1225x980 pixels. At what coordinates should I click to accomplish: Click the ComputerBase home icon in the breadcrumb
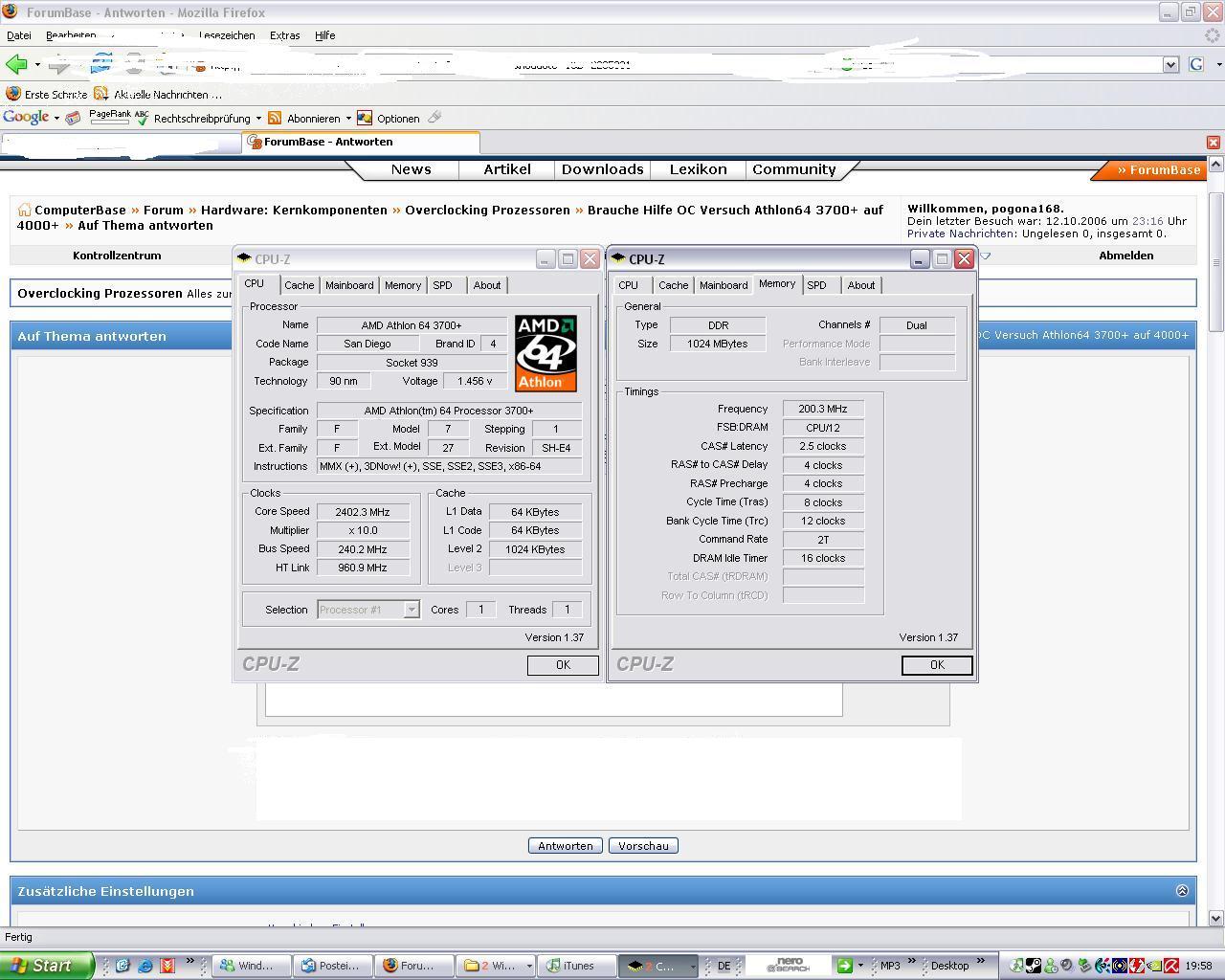[x=24, y=211]
